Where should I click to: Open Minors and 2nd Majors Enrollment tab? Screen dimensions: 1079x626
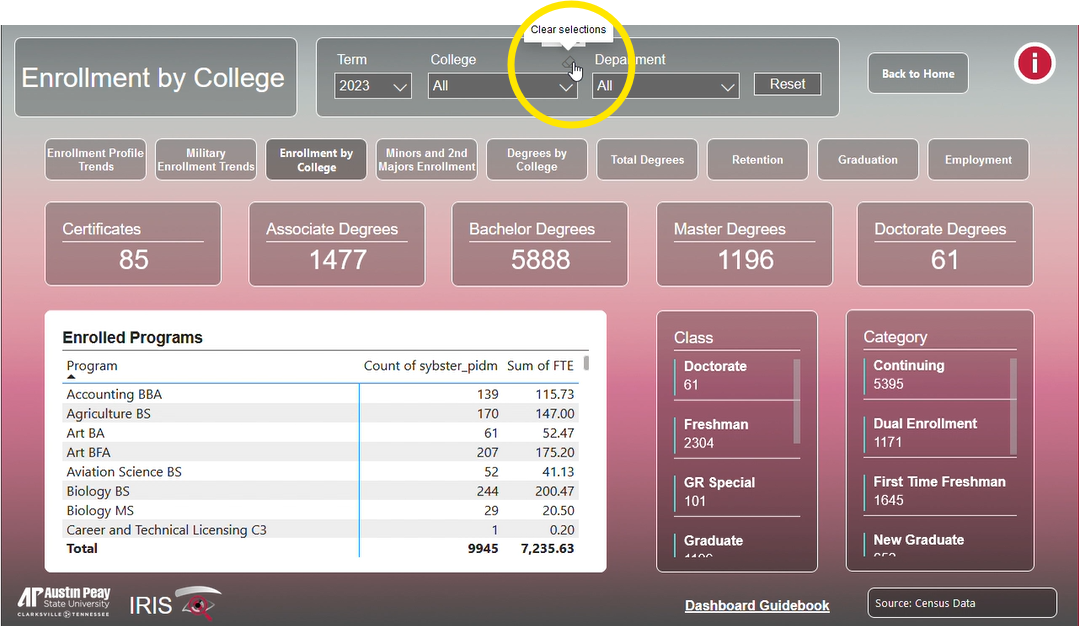point(426,160)
